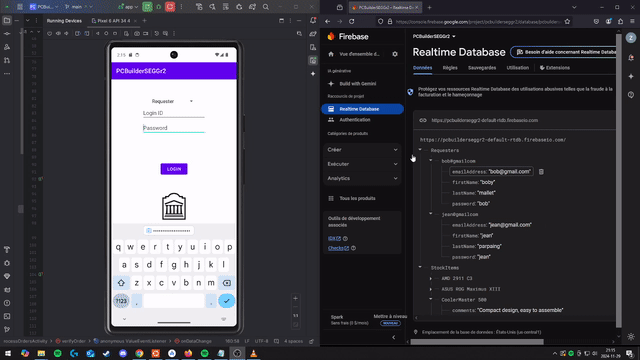Click the horizontal scrollbar under the database view
This screenshot has height=360, width=640.
coord(477,342)
